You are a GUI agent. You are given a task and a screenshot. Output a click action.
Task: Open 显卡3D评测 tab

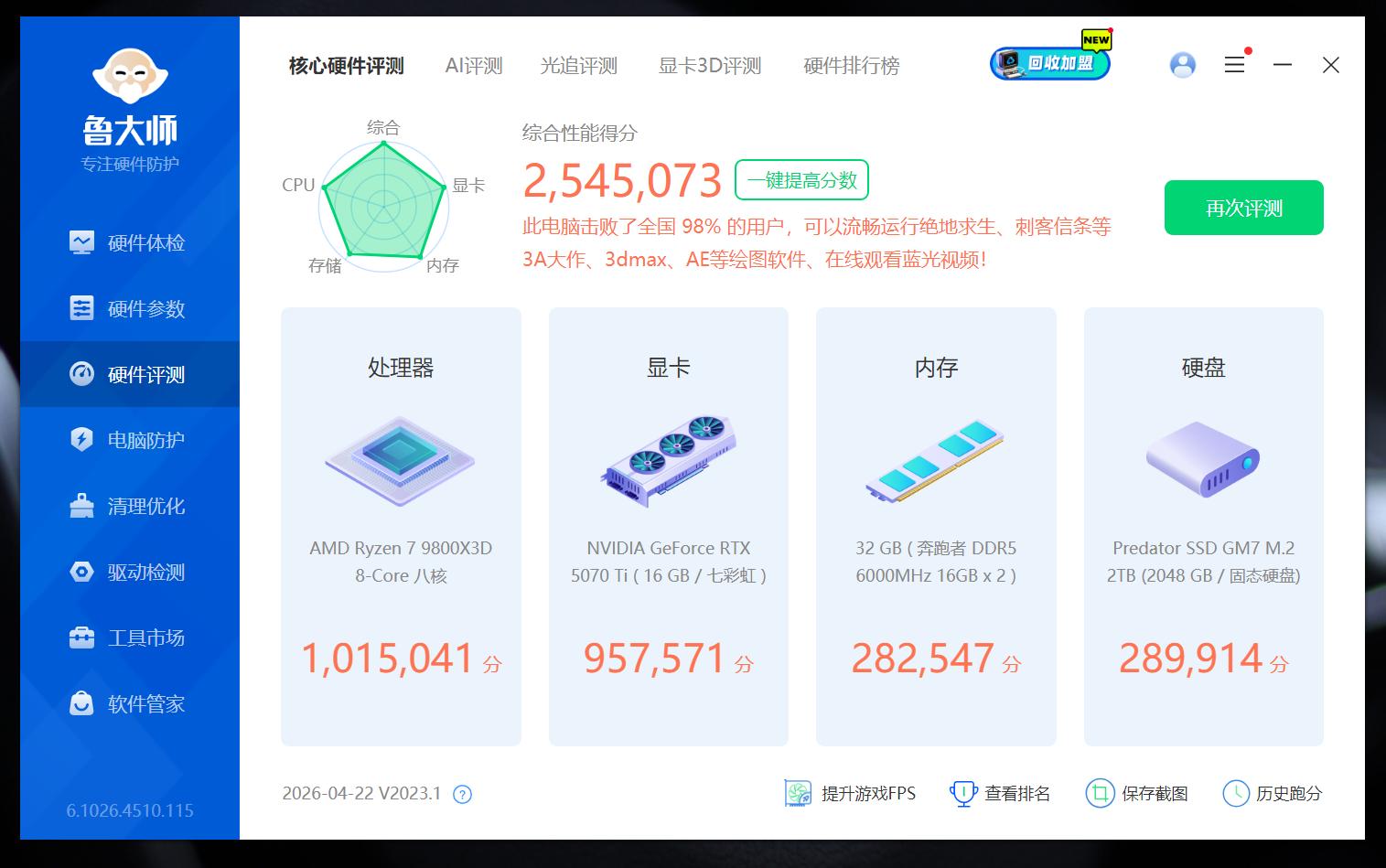click(x=709, y=66)
